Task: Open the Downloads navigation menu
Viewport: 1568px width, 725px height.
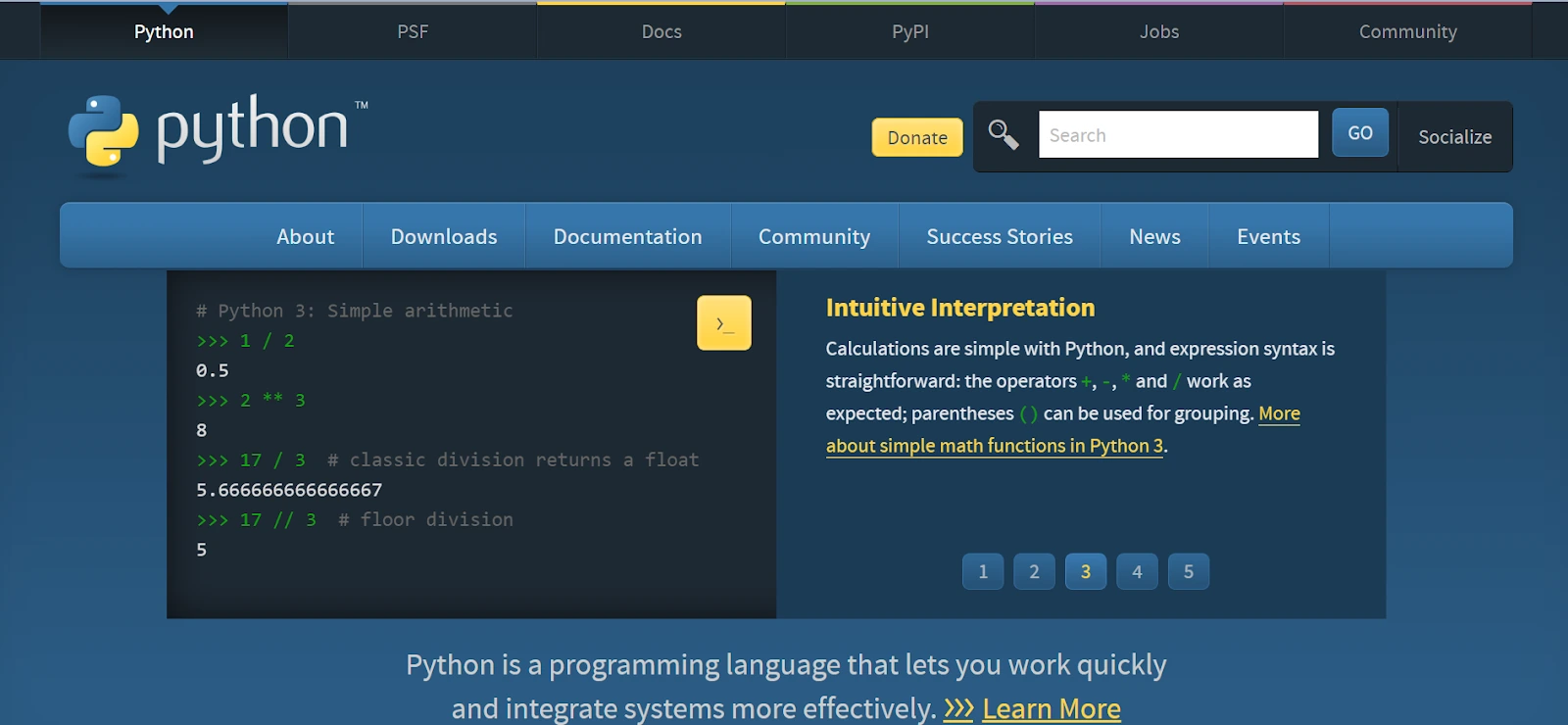Action: tap(444, 236)
